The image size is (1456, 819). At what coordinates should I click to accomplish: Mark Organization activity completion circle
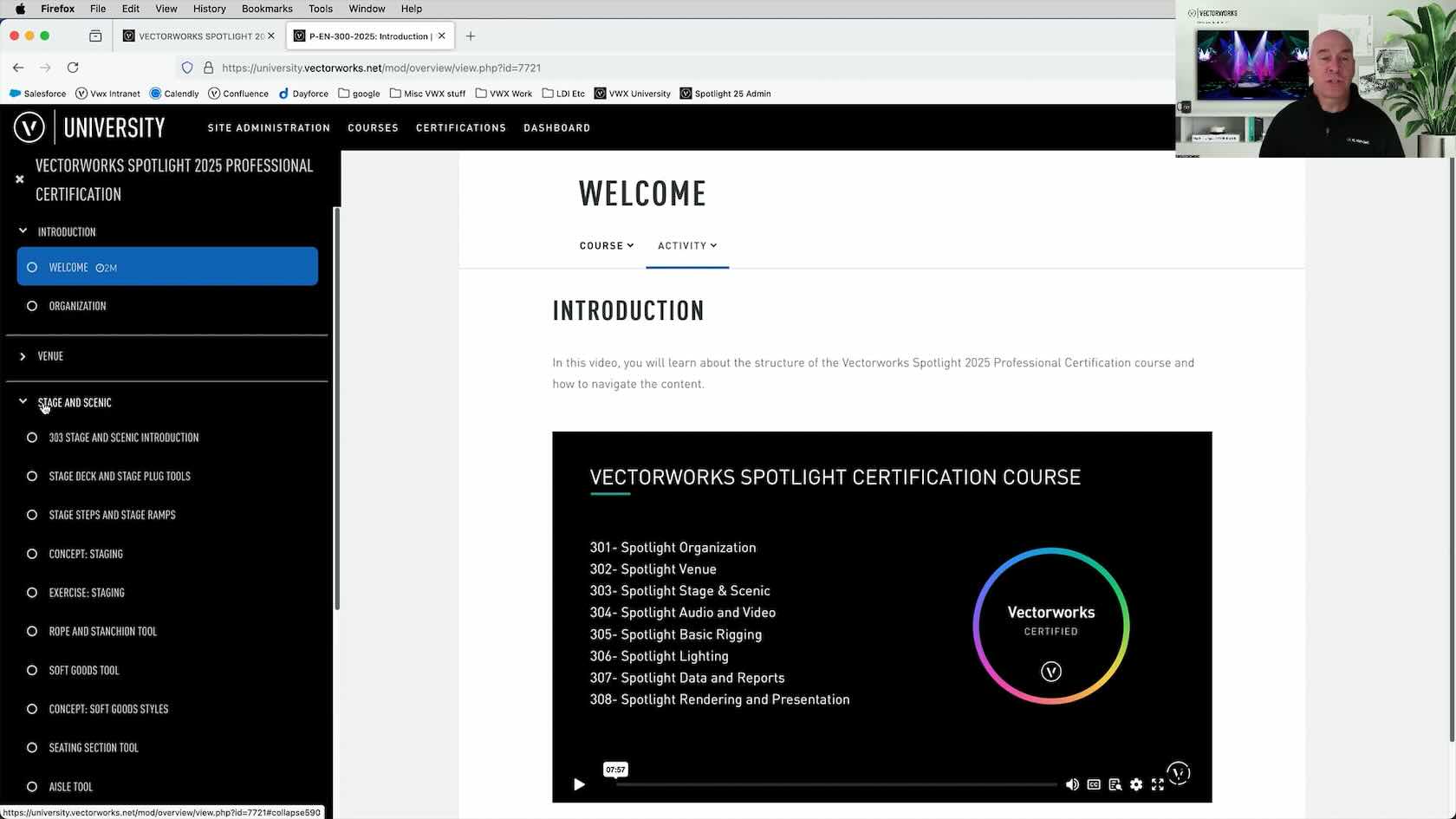[x=32, y=306]
